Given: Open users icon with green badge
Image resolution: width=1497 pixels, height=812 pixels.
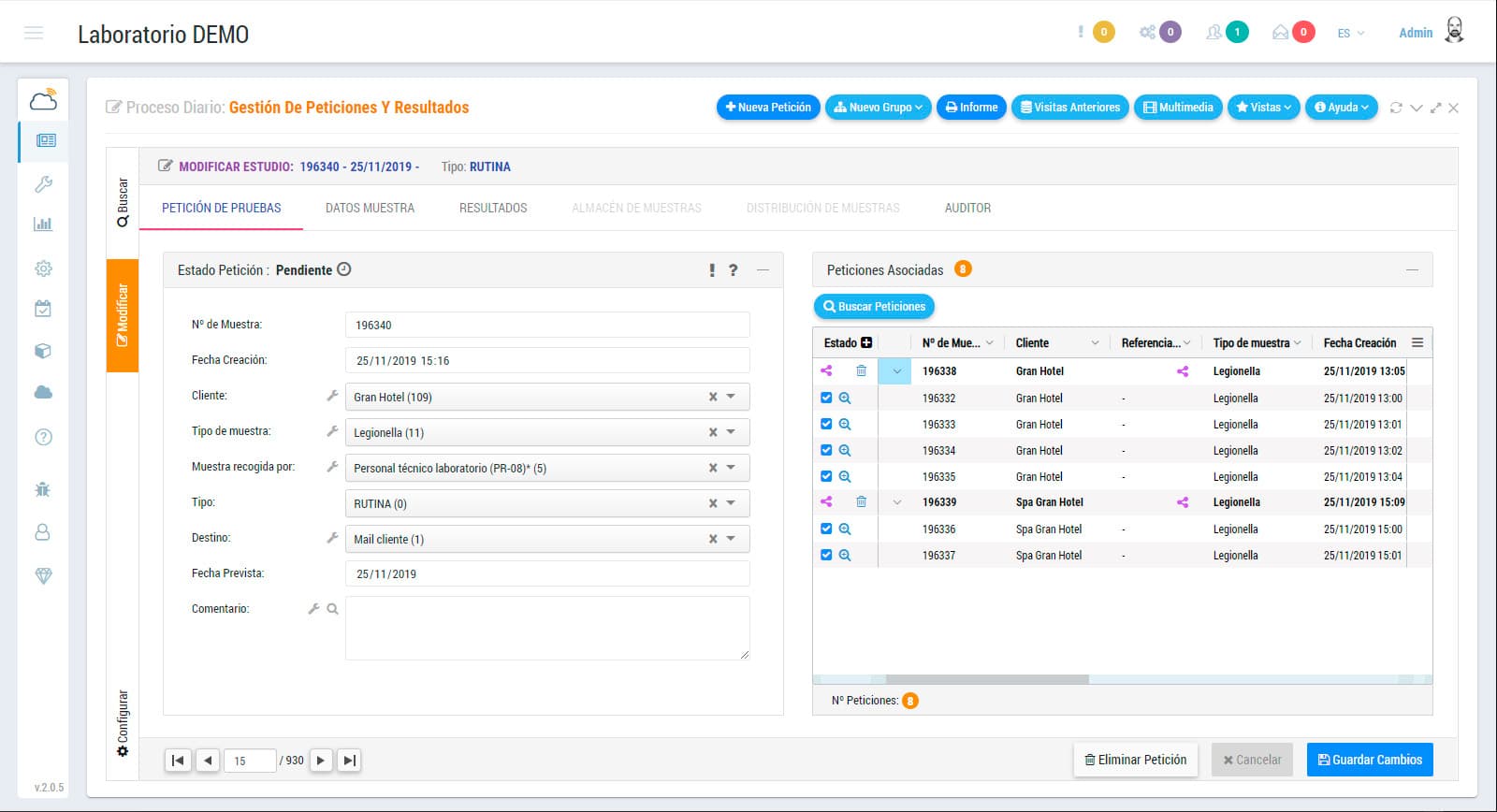Looking at the screenshot, I should click(1227, 32).
